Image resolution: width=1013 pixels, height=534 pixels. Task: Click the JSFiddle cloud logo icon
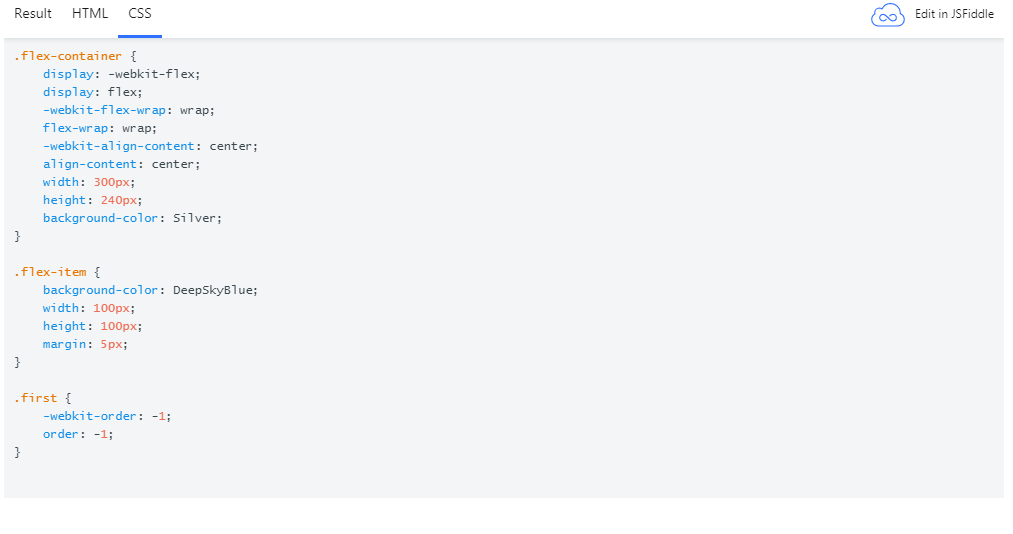887,15
